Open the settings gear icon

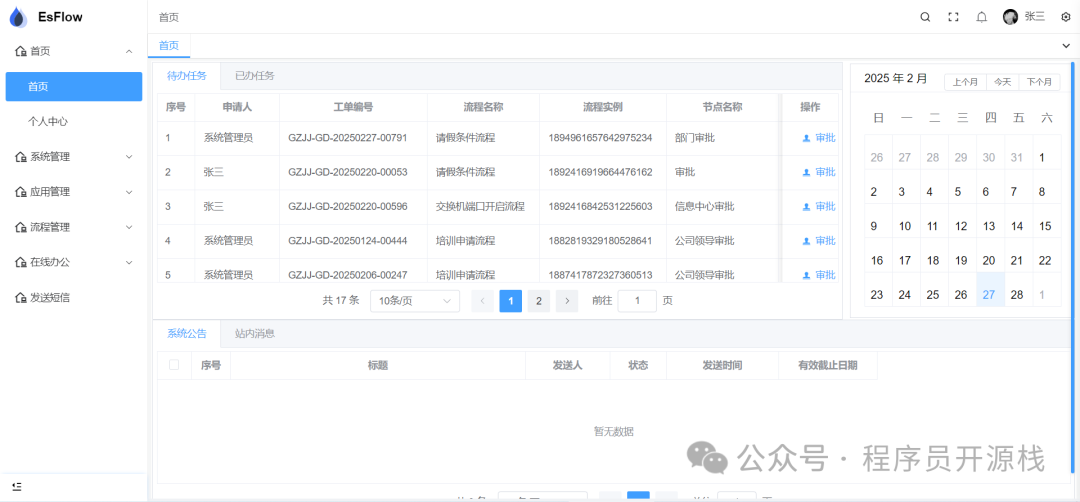(1066, 17)
